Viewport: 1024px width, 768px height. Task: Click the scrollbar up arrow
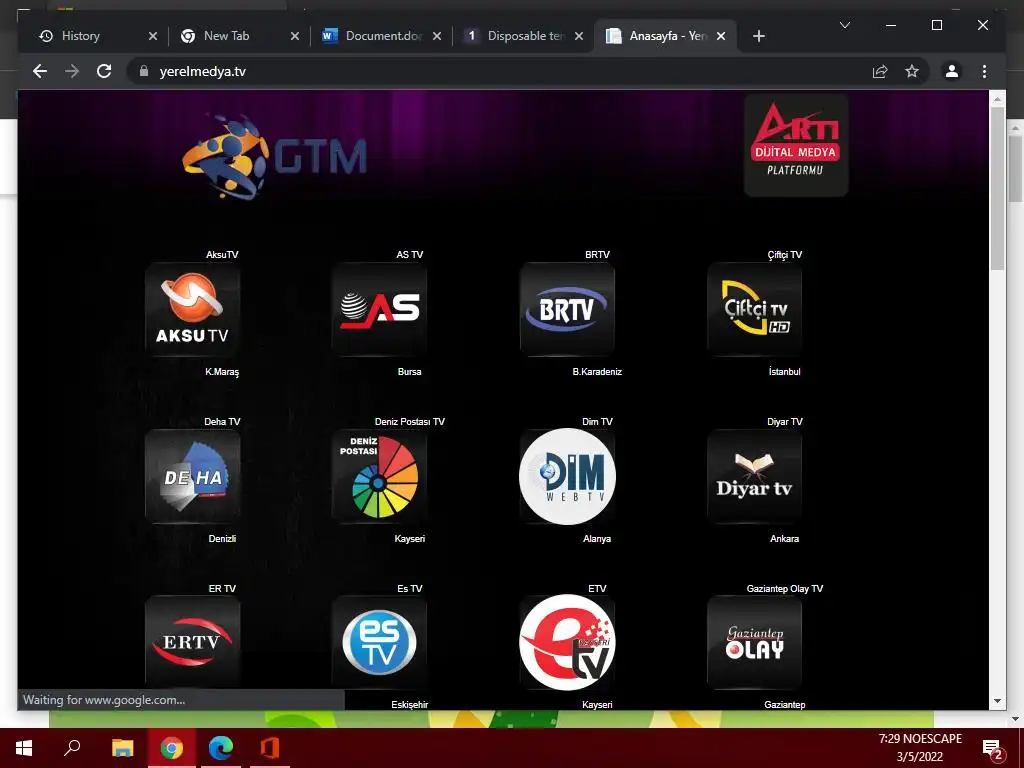997,99
